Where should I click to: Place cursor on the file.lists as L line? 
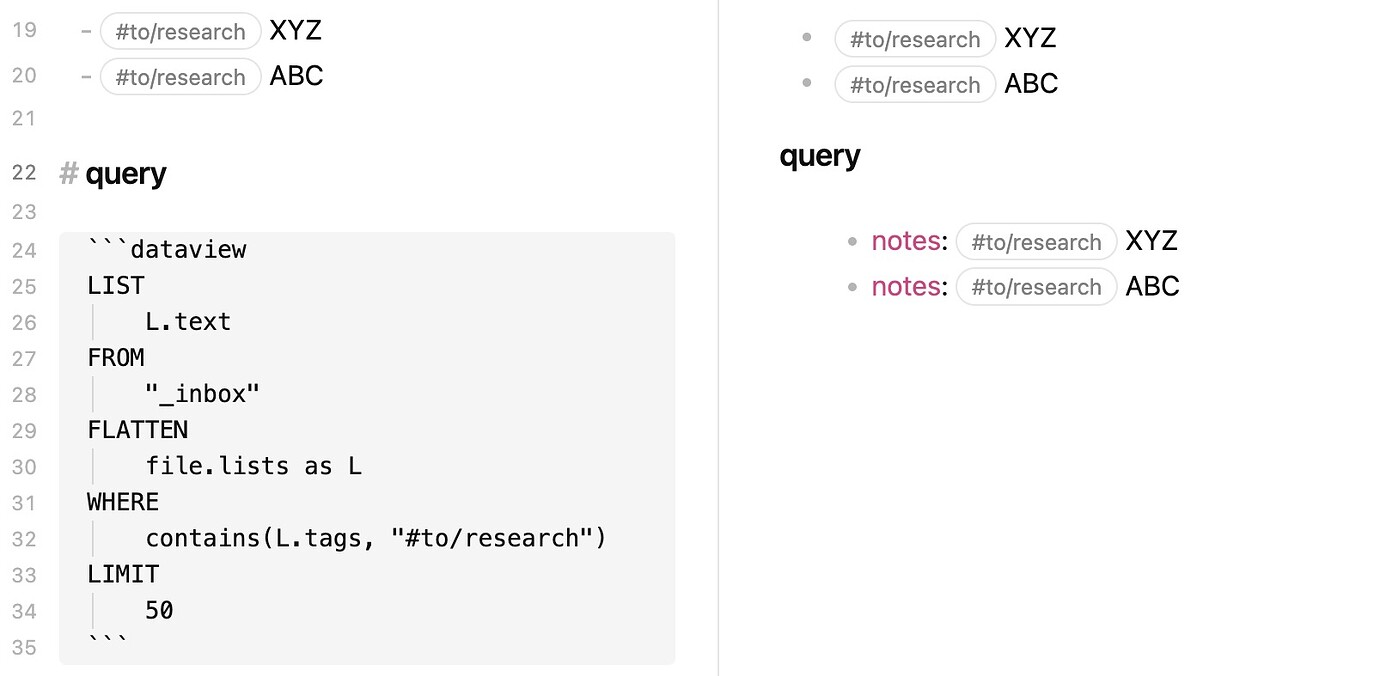tap(253, 466)
